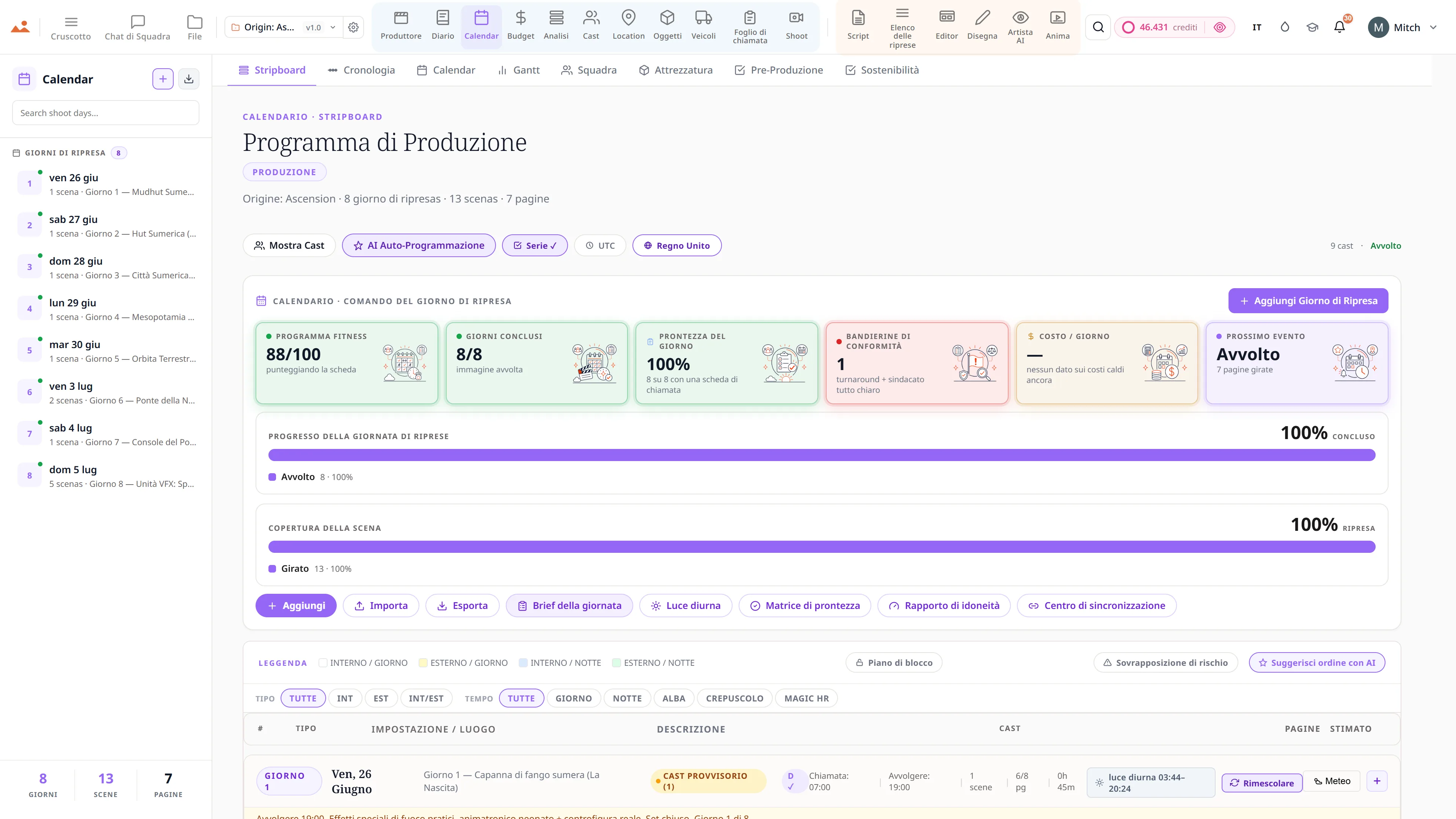Open Elenco delle riprese
1456x819 pixels.
(x=902, y=27)
